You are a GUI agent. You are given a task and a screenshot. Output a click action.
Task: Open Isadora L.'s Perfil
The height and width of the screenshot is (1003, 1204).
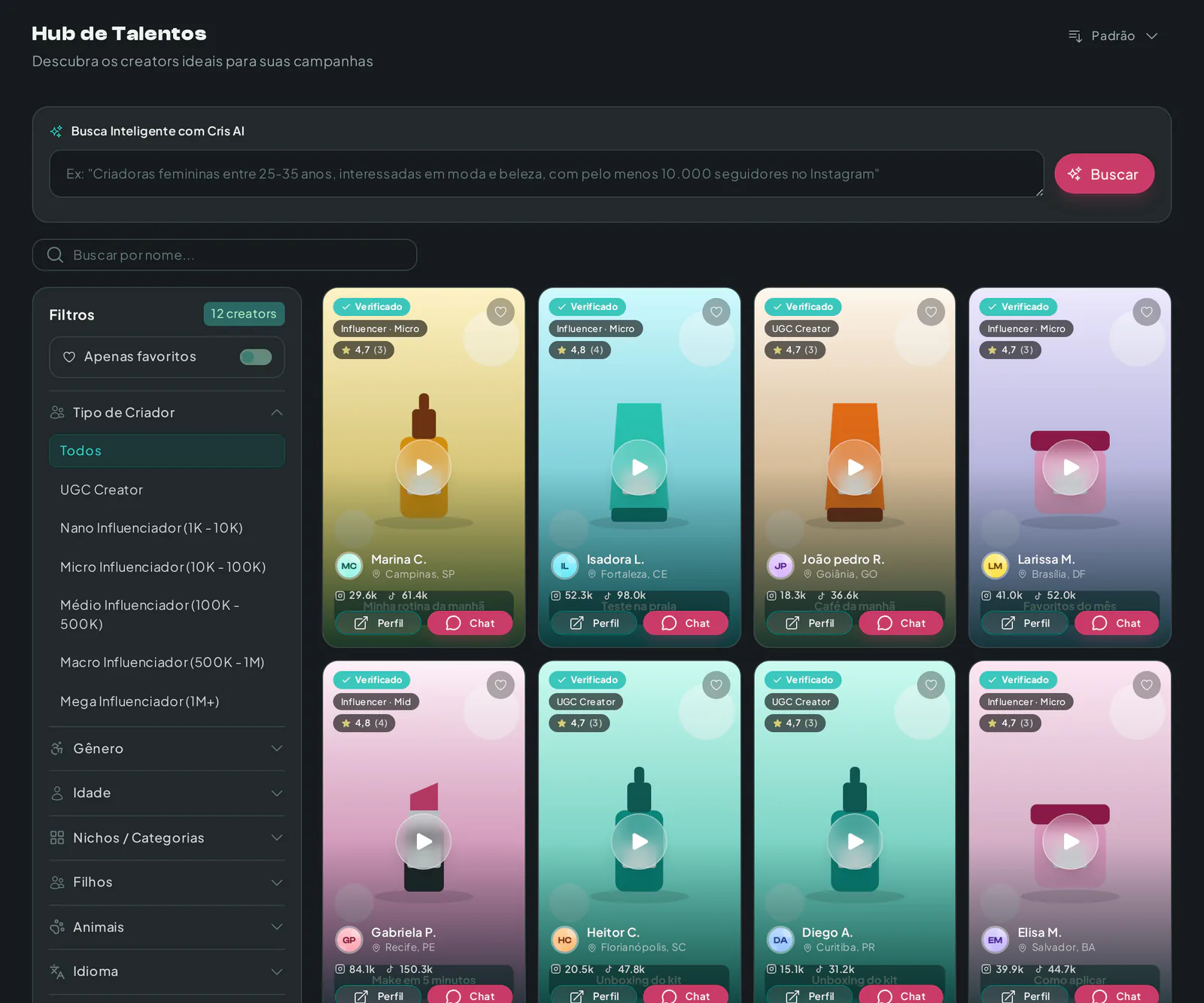click(594, 623)
